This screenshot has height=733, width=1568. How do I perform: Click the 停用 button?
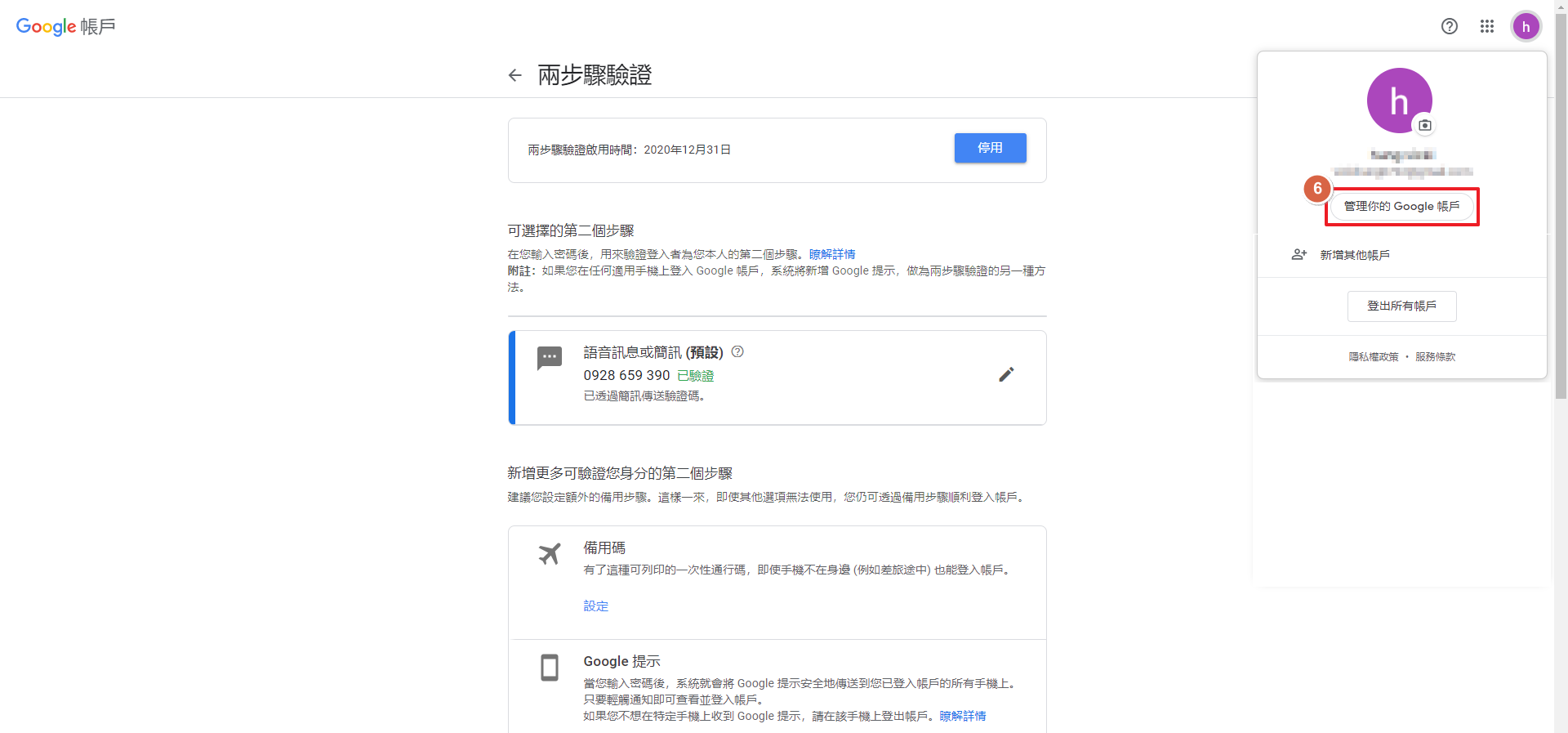tap(990, 148)
